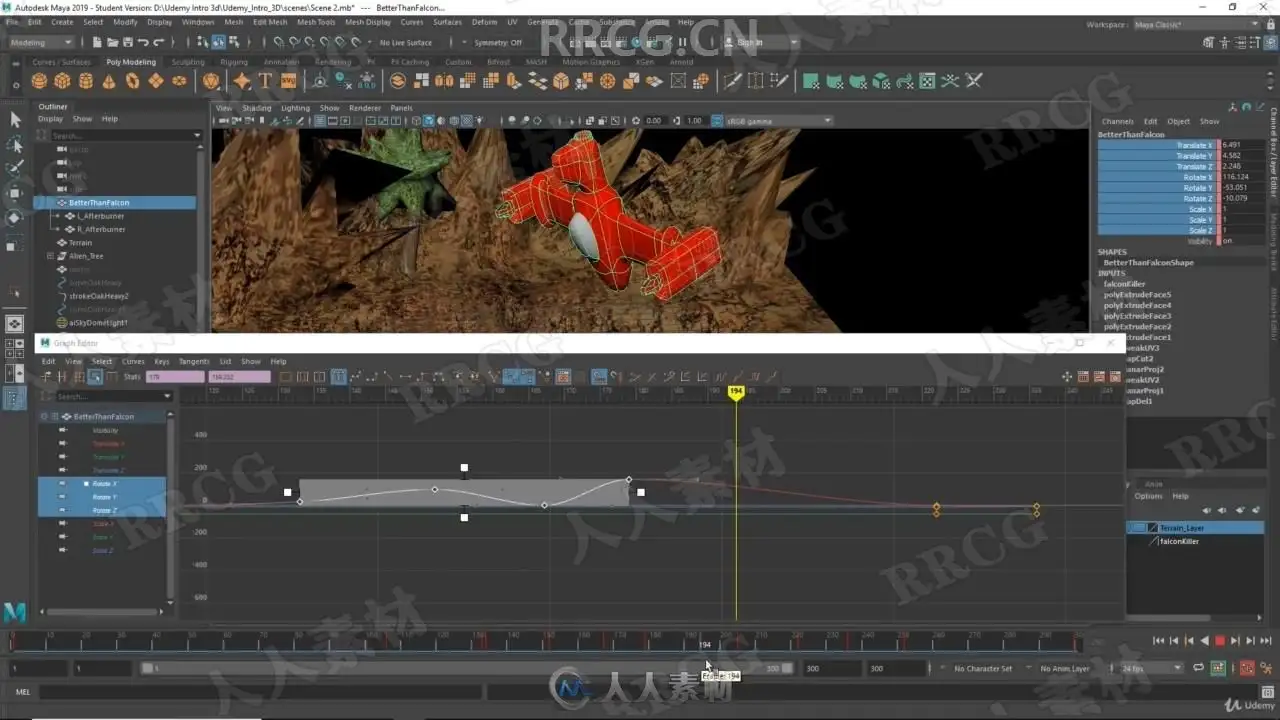
Task: Click the Undo arrow icon
Action: tap(143, 42)
